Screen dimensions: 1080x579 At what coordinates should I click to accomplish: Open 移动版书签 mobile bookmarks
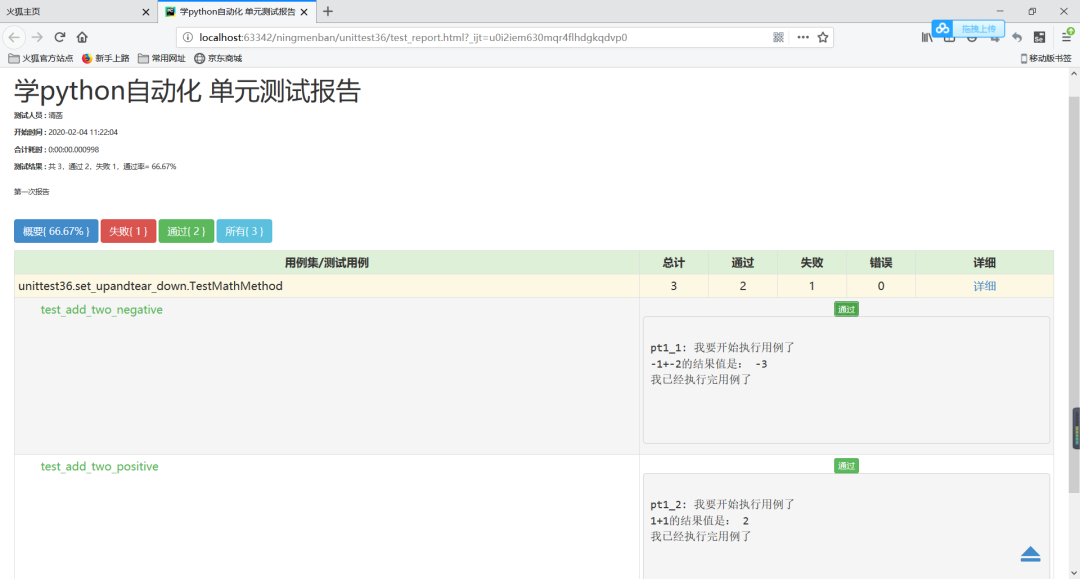(1046, 59)
